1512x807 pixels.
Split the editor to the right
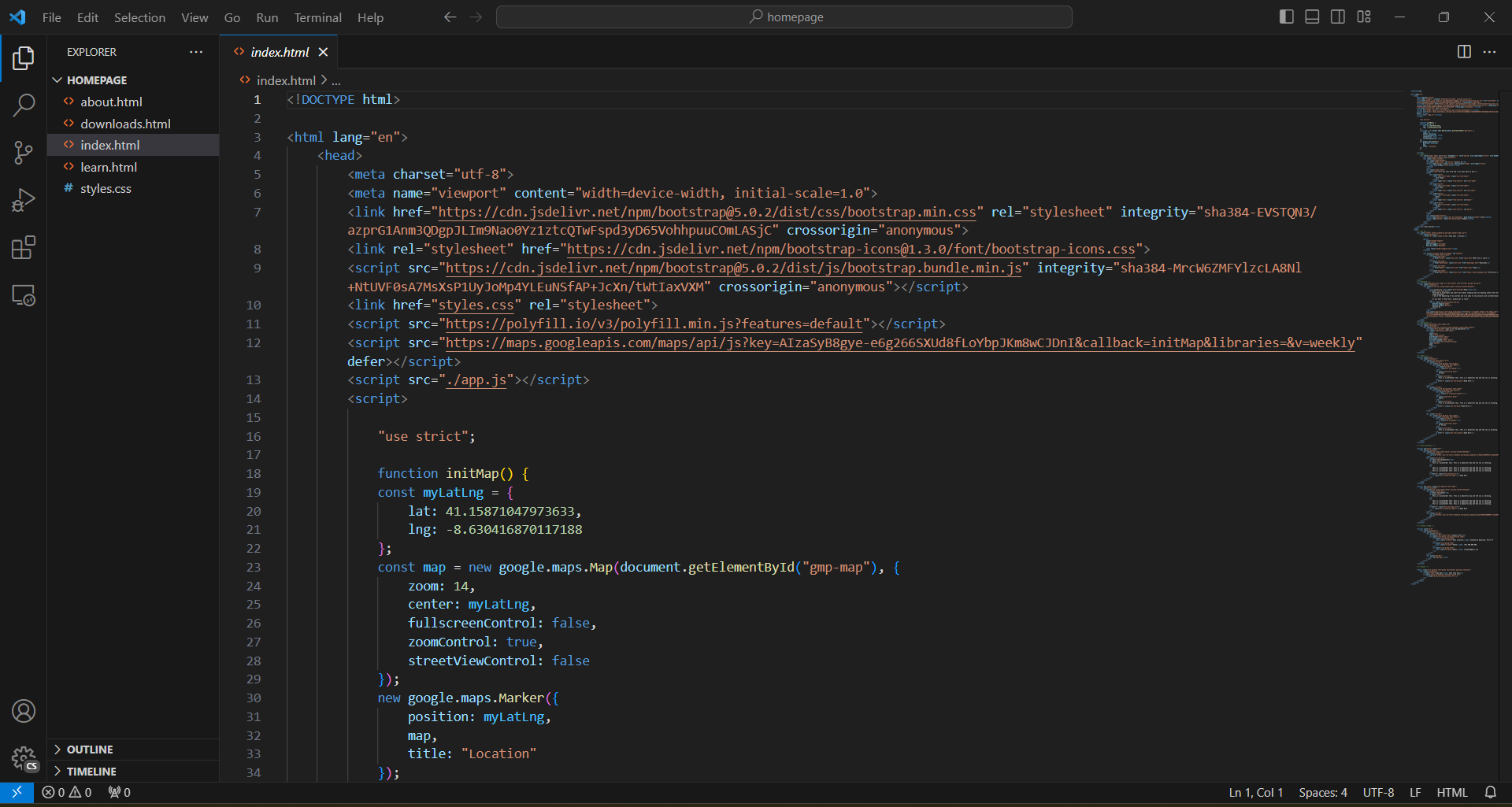point(1464,52)
